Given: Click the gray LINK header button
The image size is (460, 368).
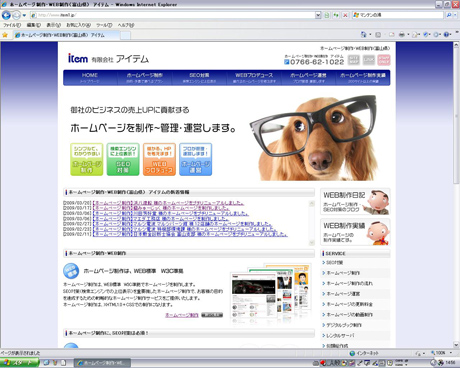Looking at the screenshot, I should pyautogui.click(x=369, y=60).
